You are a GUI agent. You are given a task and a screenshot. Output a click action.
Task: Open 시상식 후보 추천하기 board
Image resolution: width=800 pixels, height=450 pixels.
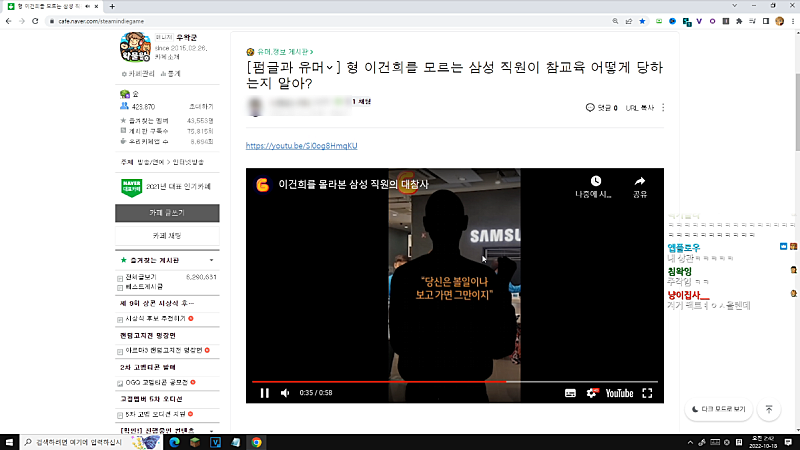(x=156, y=318)
